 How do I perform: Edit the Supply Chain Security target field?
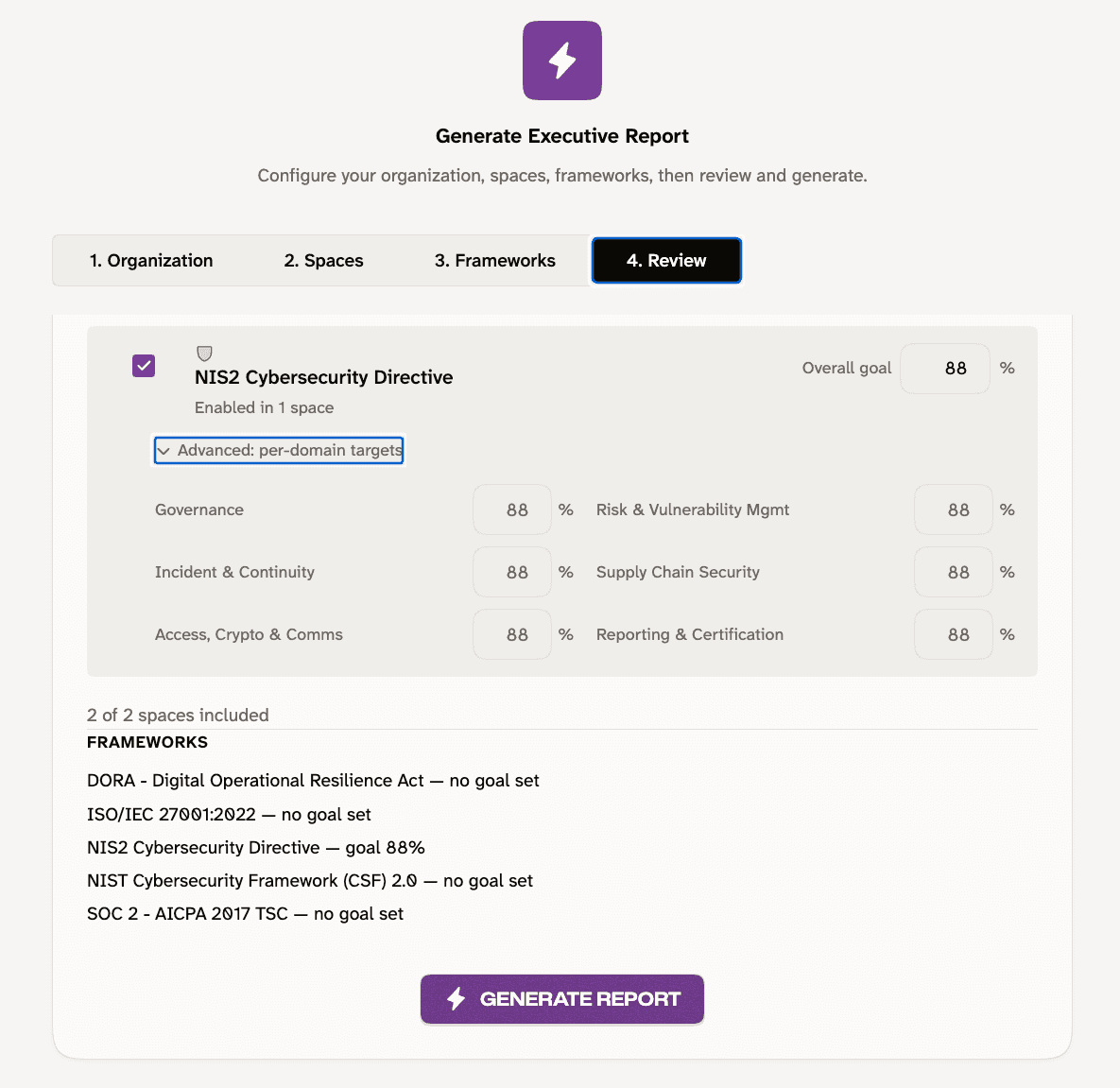pyautogui.click(x=954, y=572)
